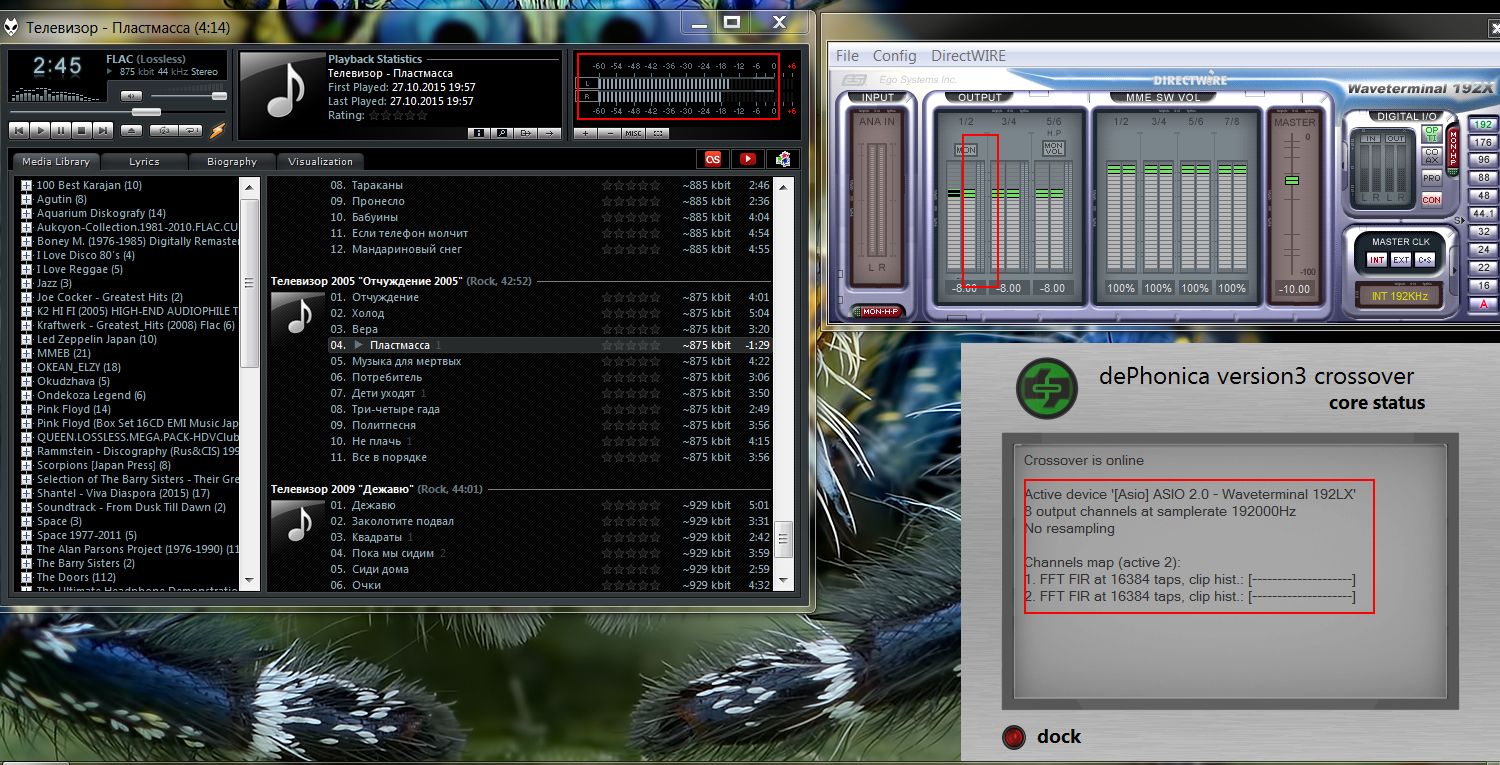Toggle MON on output channel 1/2
This screenshot has width=1500, height=765.
point(966,150)
